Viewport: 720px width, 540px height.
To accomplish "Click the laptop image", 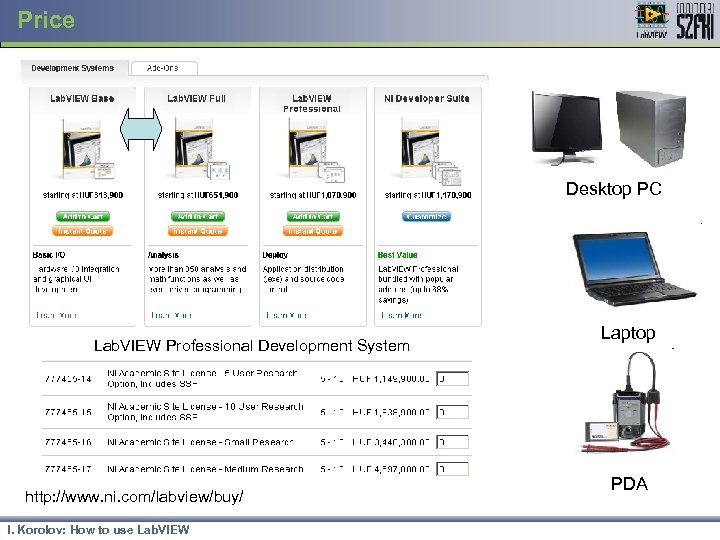I will pos(634,270).
